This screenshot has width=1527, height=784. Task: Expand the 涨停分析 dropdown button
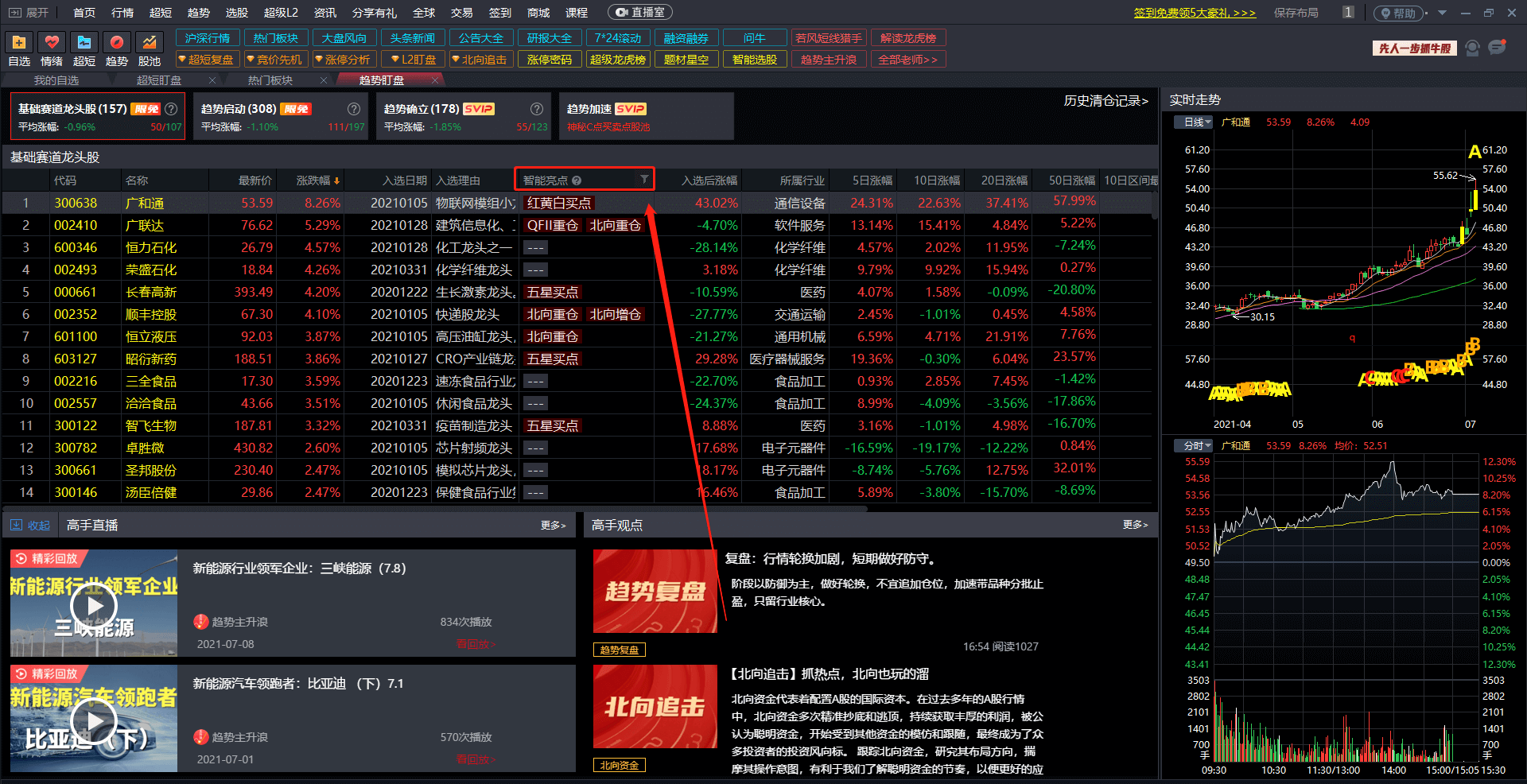[344, 60]
